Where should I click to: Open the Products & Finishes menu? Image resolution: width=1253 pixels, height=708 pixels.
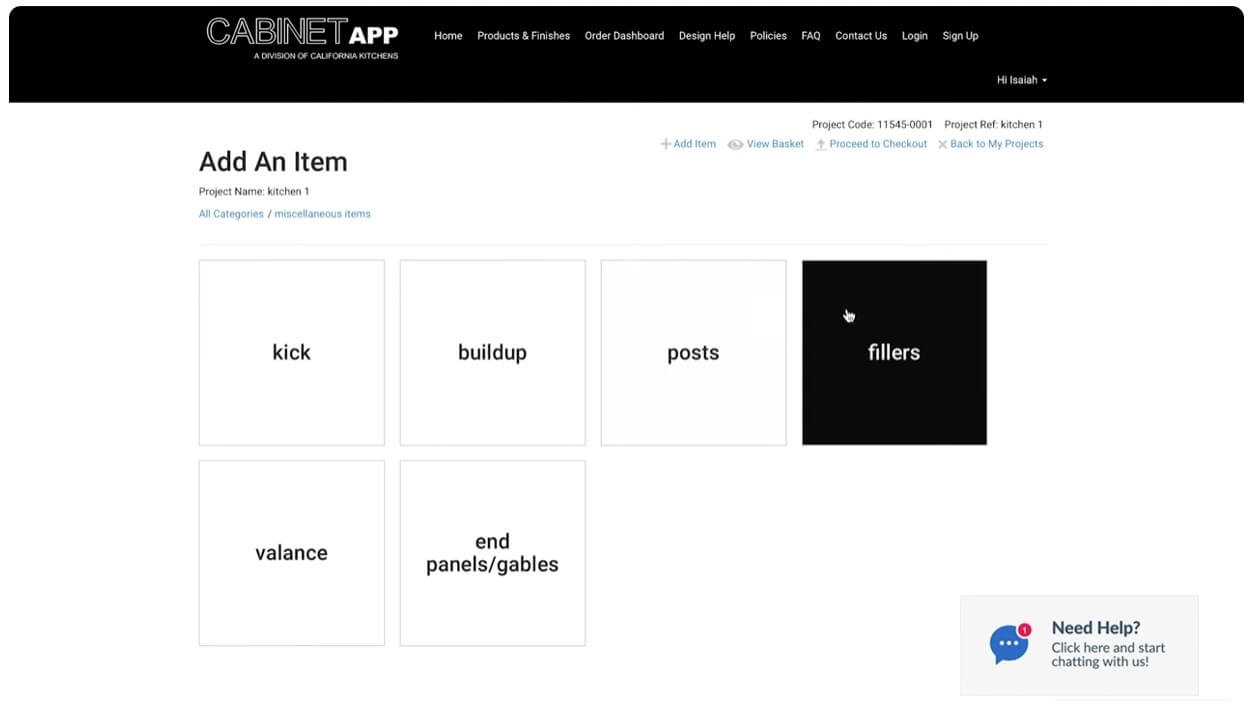point(523,36)
